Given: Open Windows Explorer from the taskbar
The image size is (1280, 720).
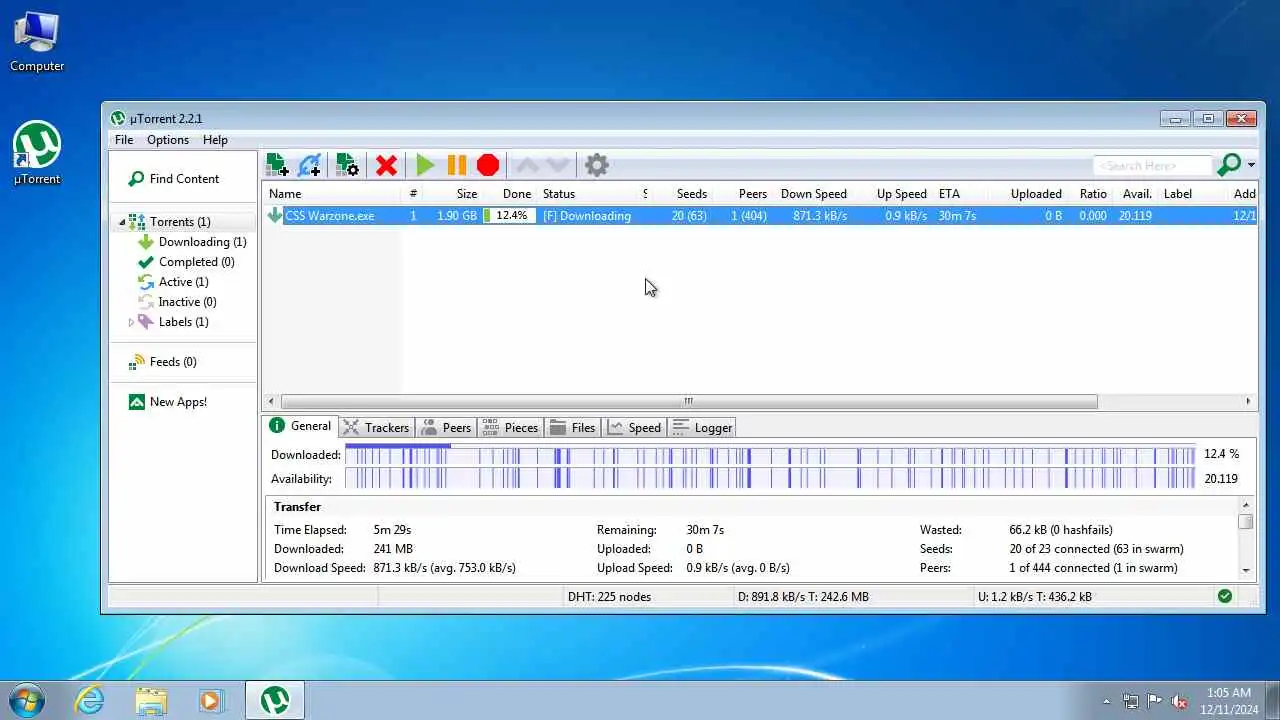Looking at the screenshot, I should coord(151,700).
